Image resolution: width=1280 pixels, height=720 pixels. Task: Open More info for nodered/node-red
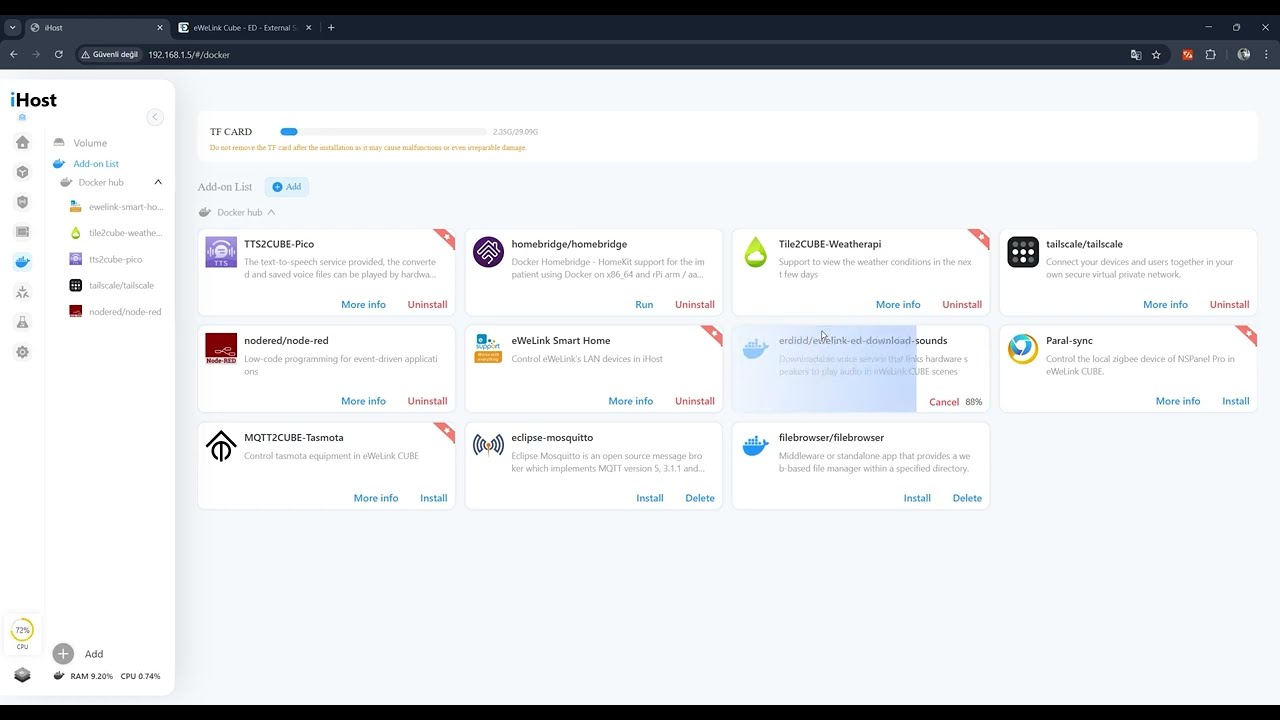[x=363, y=402]
